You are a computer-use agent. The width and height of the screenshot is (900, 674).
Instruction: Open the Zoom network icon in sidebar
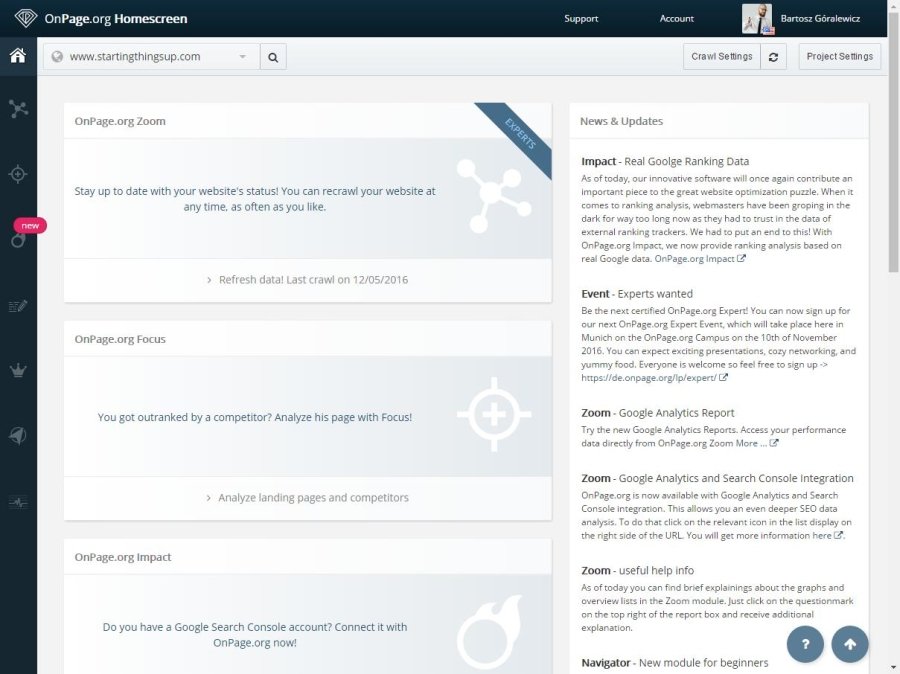[x=18, y=109]
